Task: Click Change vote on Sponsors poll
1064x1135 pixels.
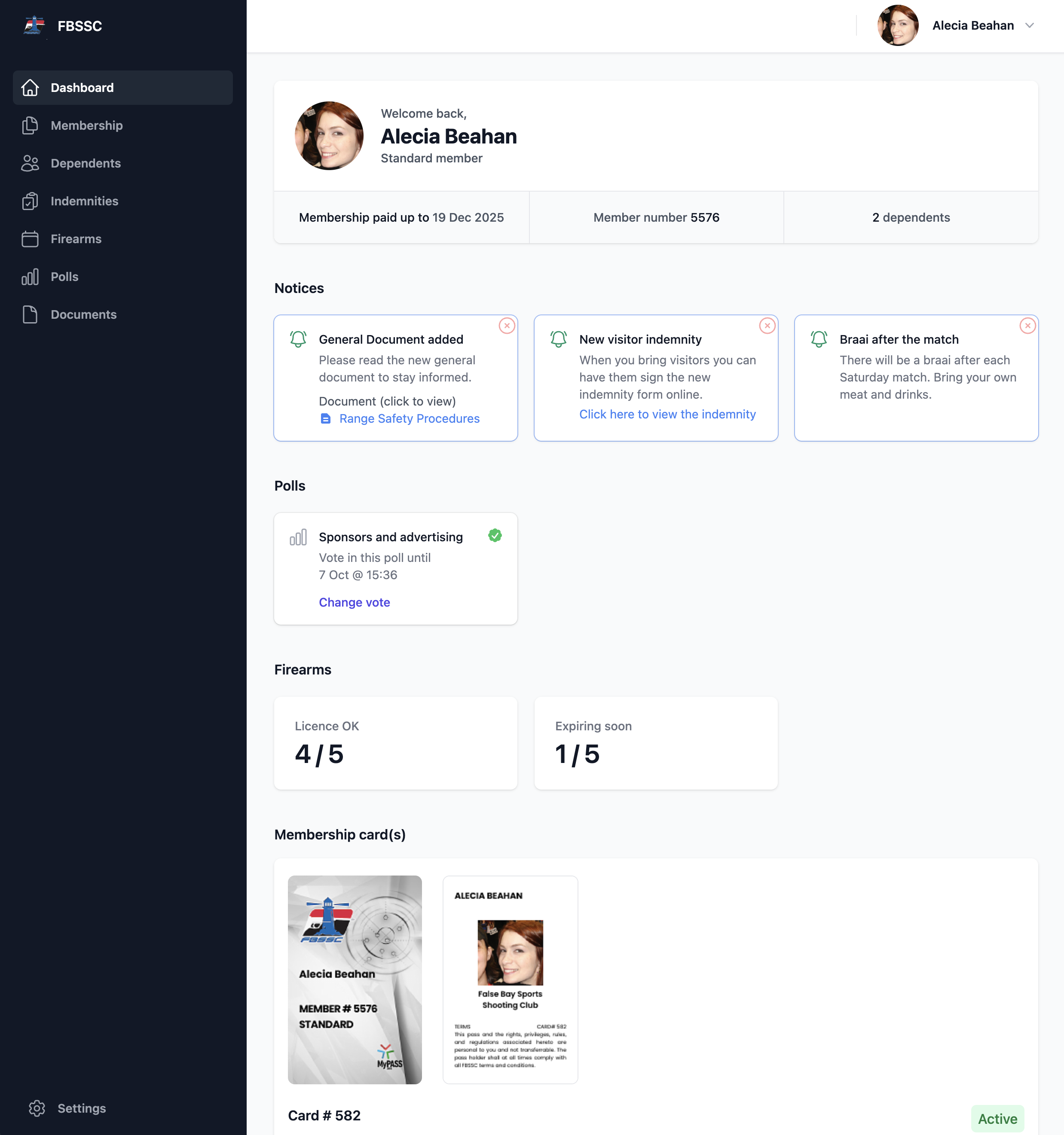Action: click(354, 602)
